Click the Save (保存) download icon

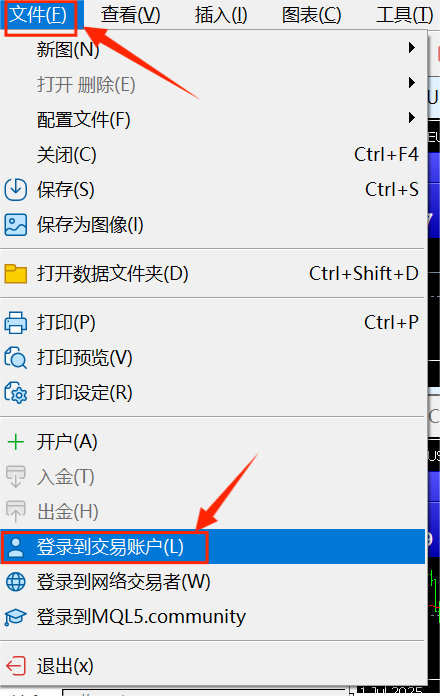(x=16, y=190)
